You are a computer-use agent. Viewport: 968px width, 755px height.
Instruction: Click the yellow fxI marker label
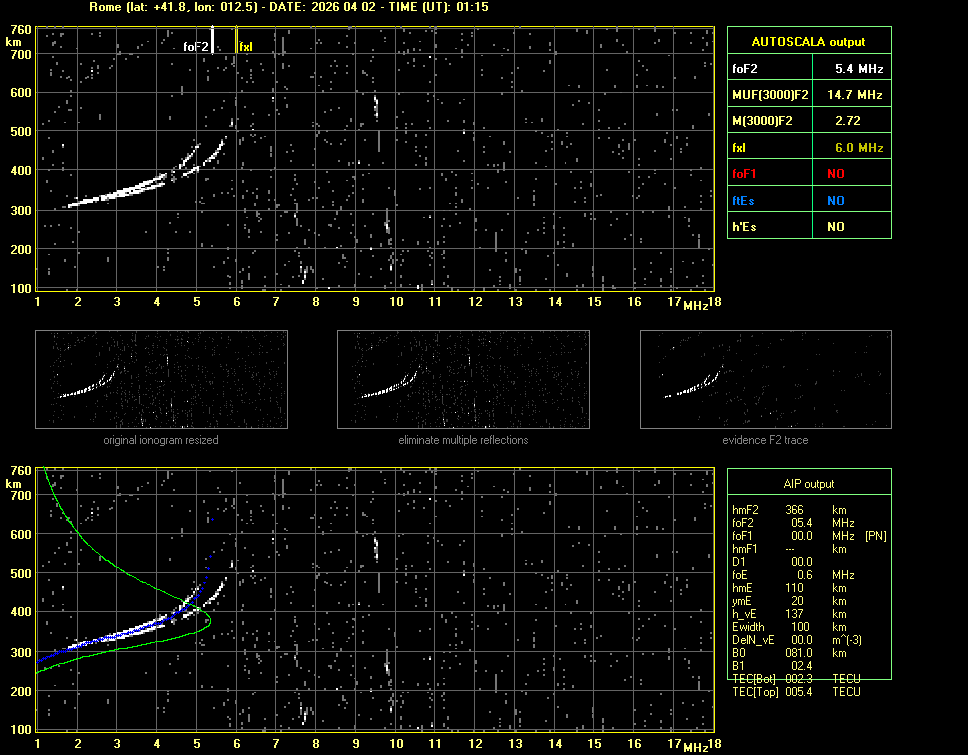[246, 46]
